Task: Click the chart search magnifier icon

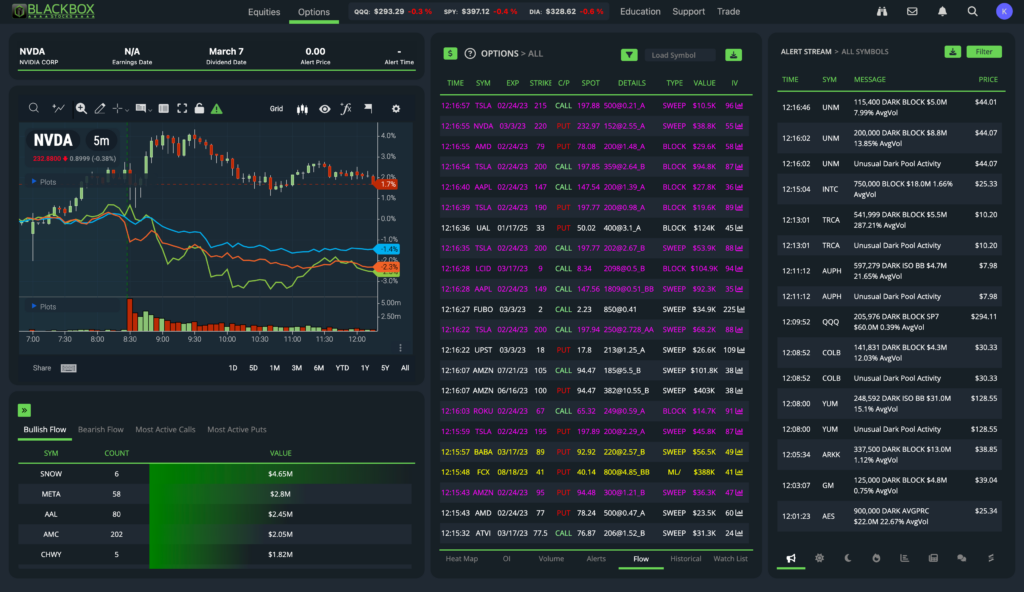Action: point(34,108)
